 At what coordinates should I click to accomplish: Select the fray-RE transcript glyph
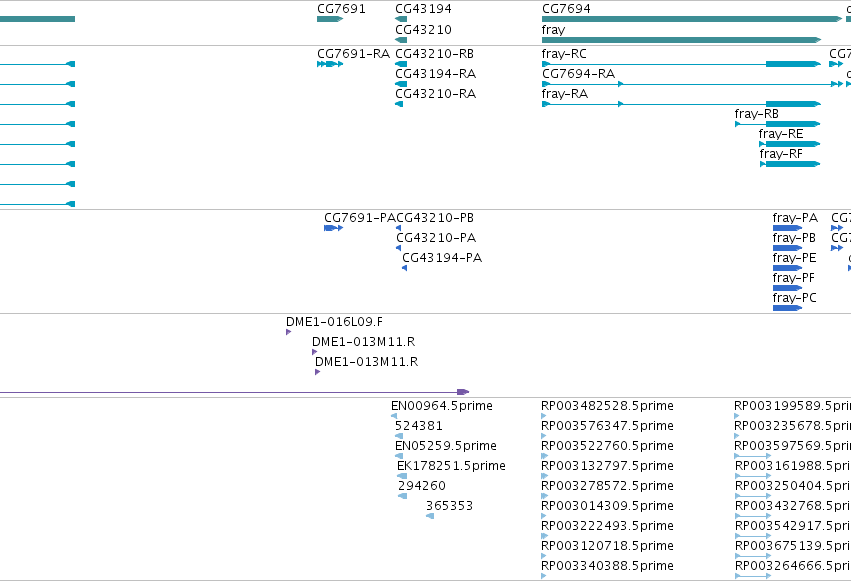coord(790,144)
